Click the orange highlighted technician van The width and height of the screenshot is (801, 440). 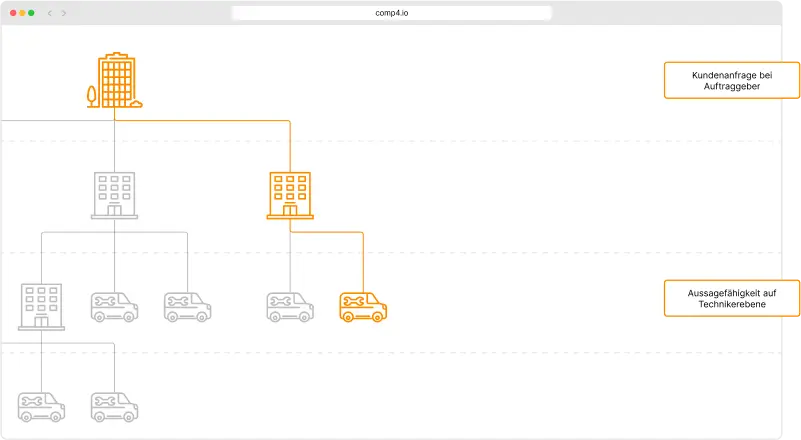click(x=363, y=307)
